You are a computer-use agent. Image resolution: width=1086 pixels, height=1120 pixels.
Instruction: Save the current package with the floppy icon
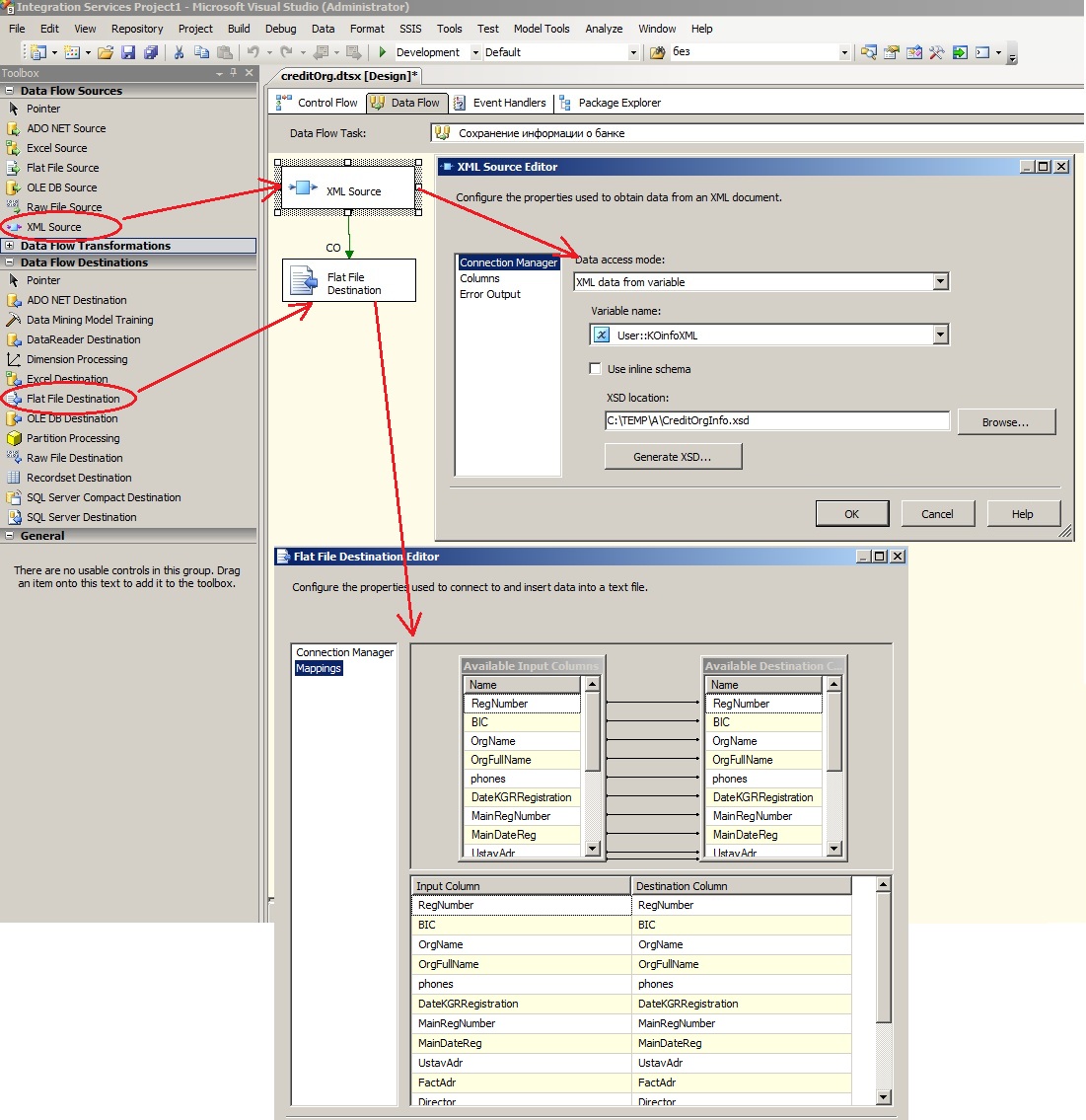pos(128,52)
